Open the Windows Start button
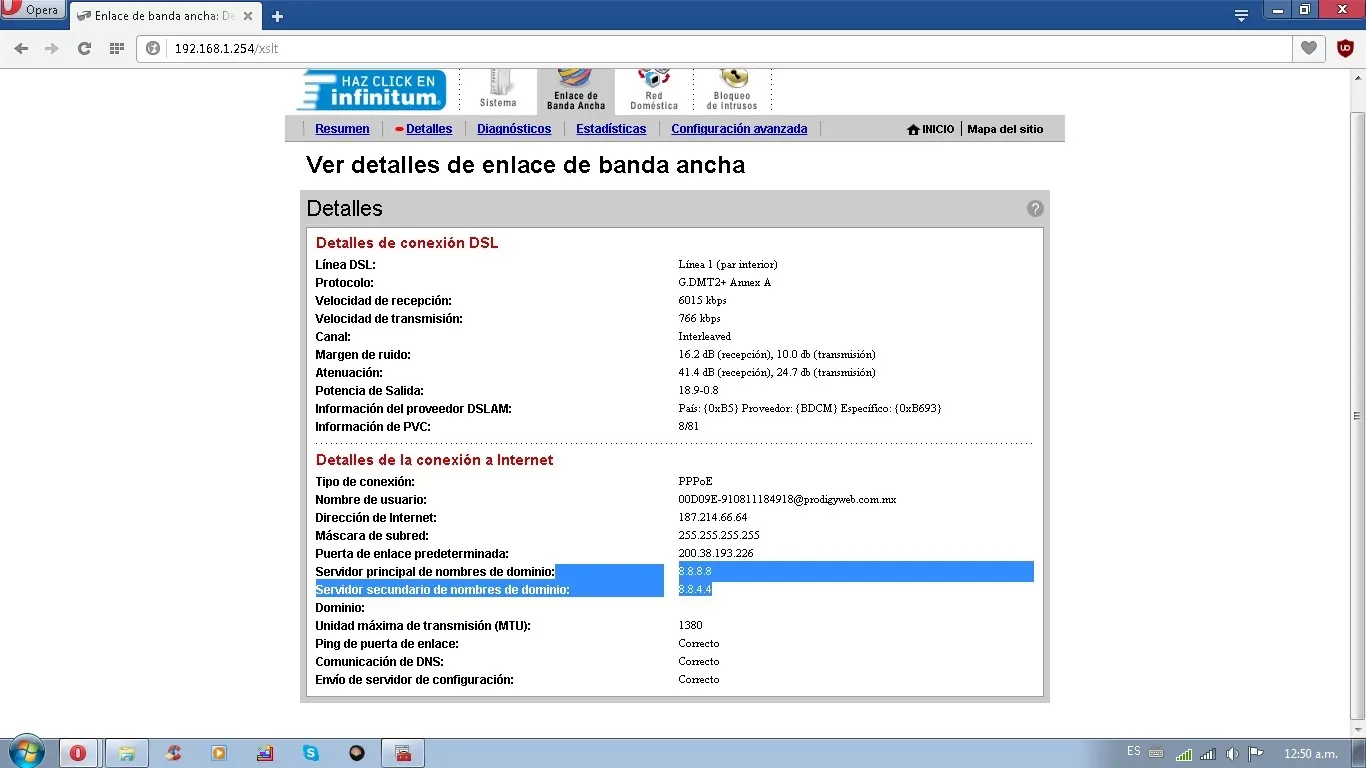This screenshot has height=768, width=1366. (26, 752)
